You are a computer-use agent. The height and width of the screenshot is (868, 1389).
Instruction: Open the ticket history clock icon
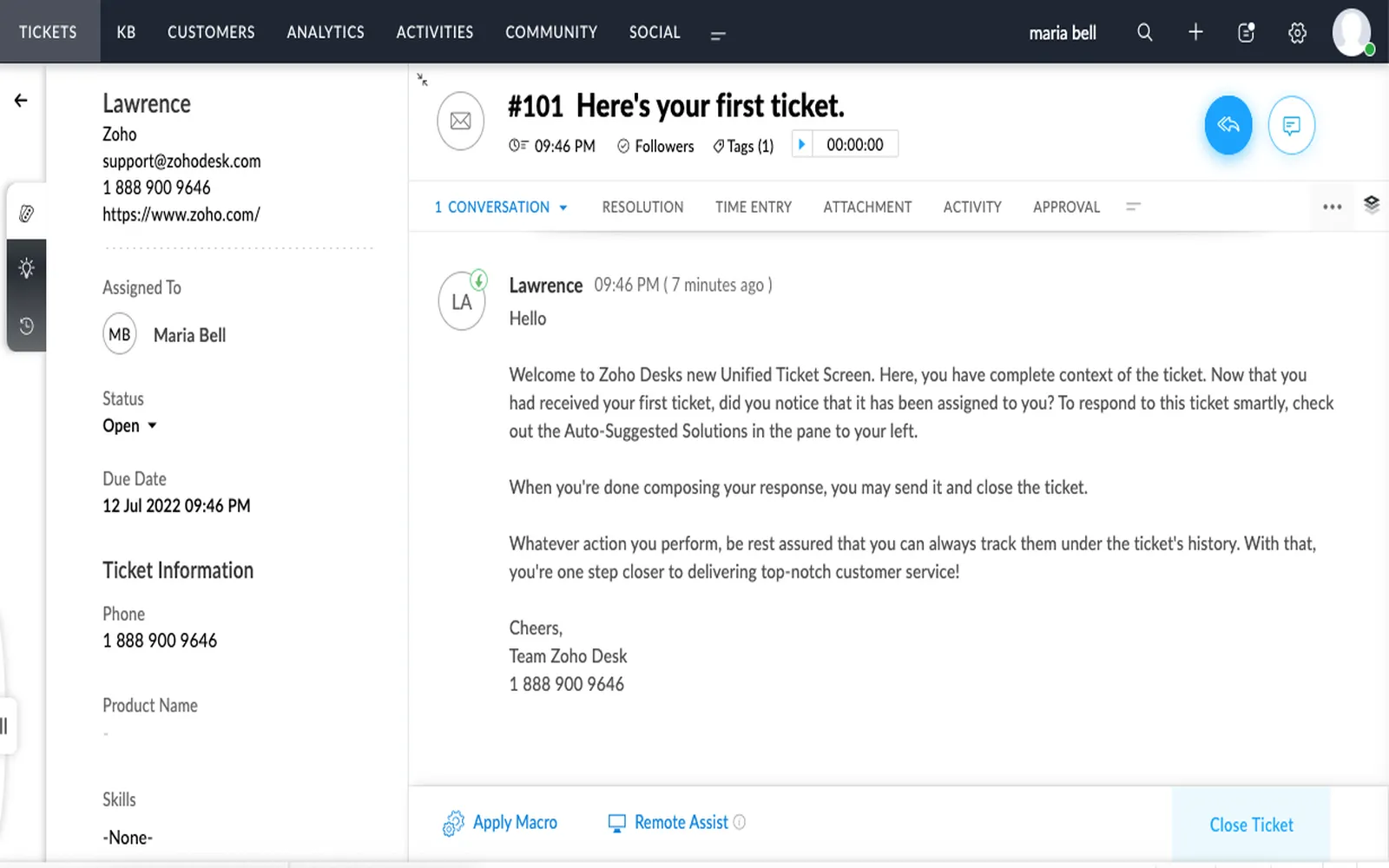pos(26,326)
